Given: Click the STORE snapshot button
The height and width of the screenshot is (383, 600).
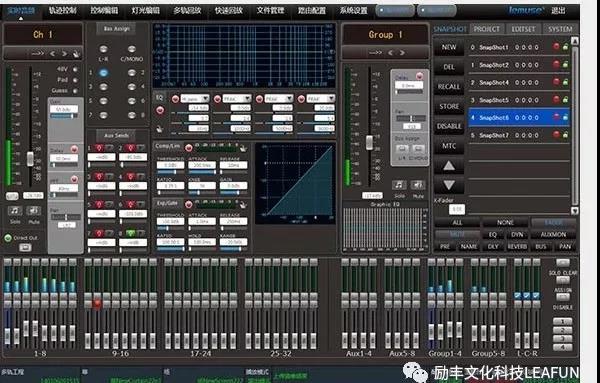Looking at the screenshot, I should (x=449, y=106).
